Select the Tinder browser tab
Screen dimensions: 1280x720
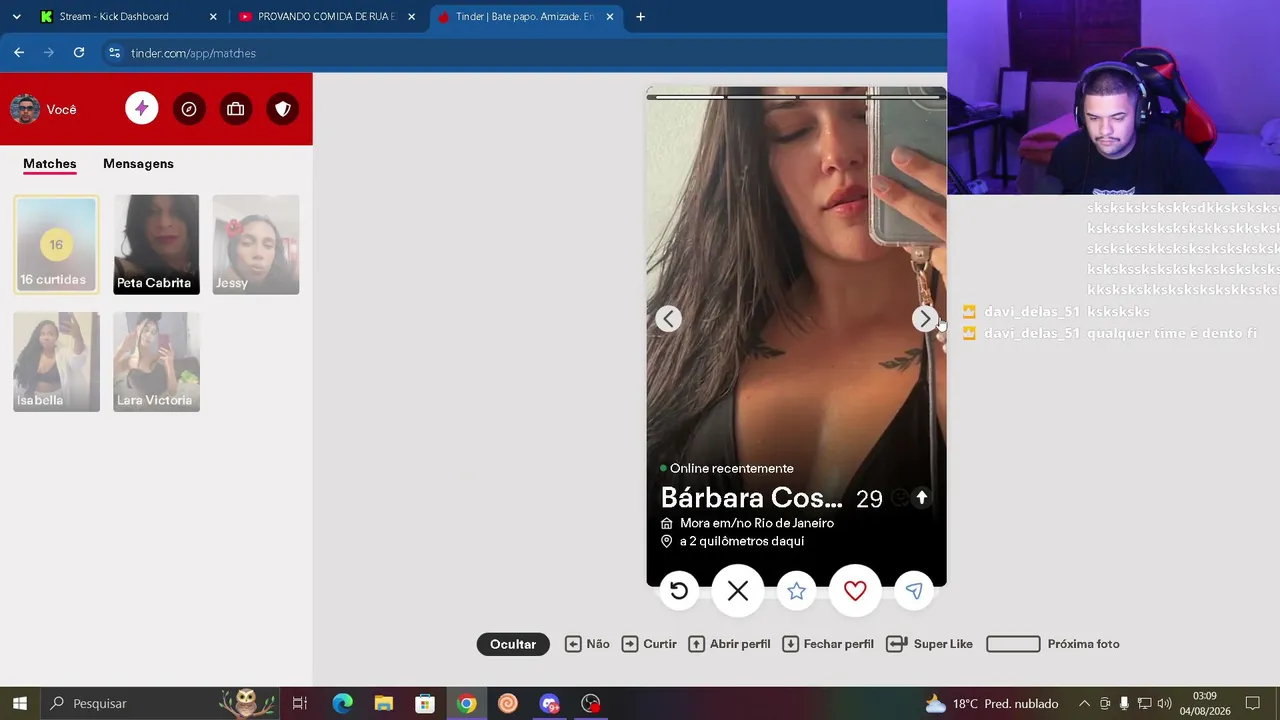click(x=526, y=17)
